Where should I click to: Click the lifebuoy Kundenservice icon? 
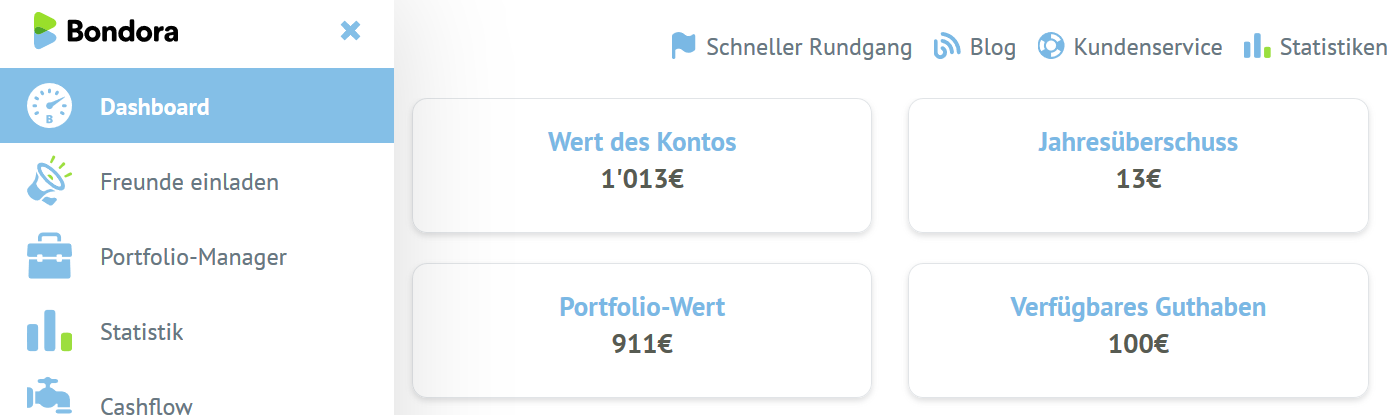coord(1050,47)
